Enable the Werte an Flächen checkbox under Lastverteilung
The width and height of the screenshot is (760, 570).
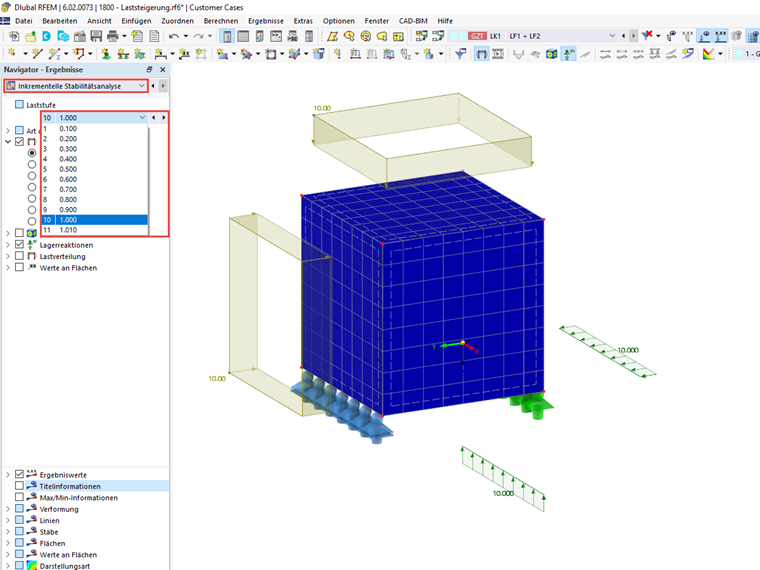19,267
